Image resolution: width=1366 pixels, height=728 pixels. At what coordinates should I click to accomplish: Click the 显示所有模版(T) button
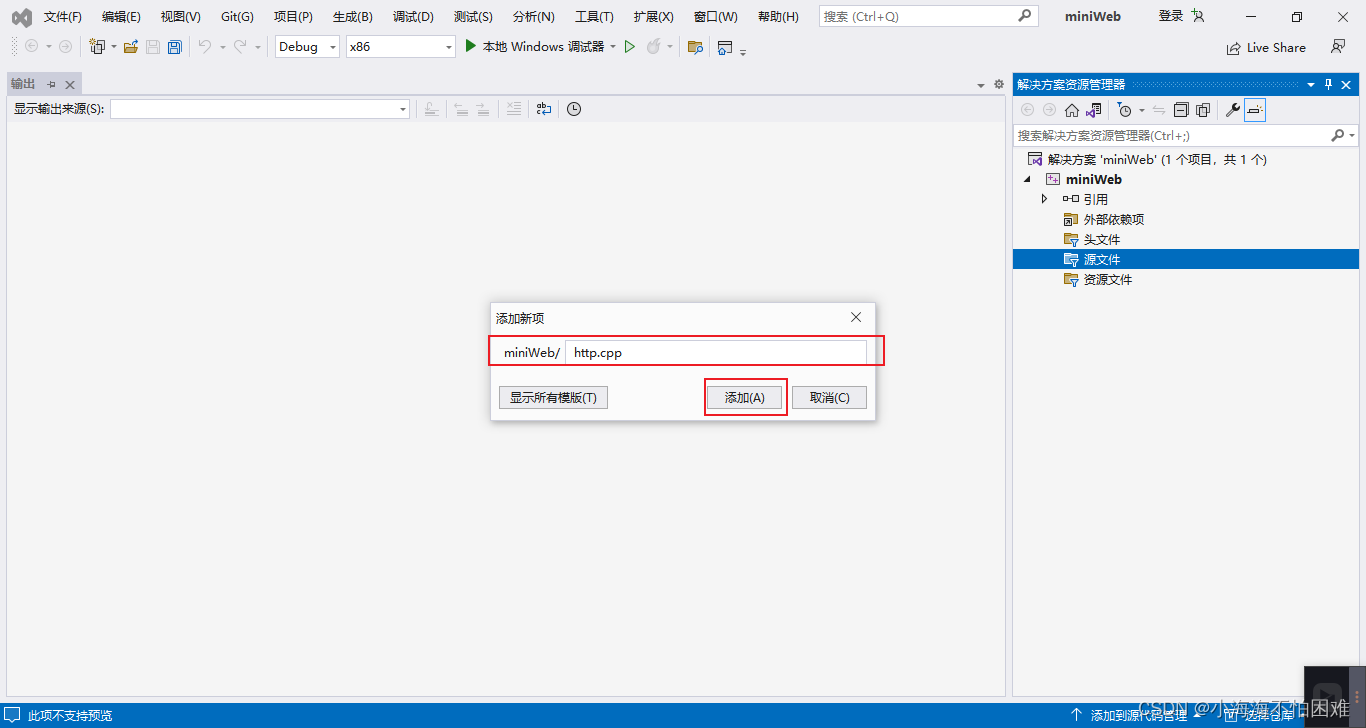tap(553, 397)
